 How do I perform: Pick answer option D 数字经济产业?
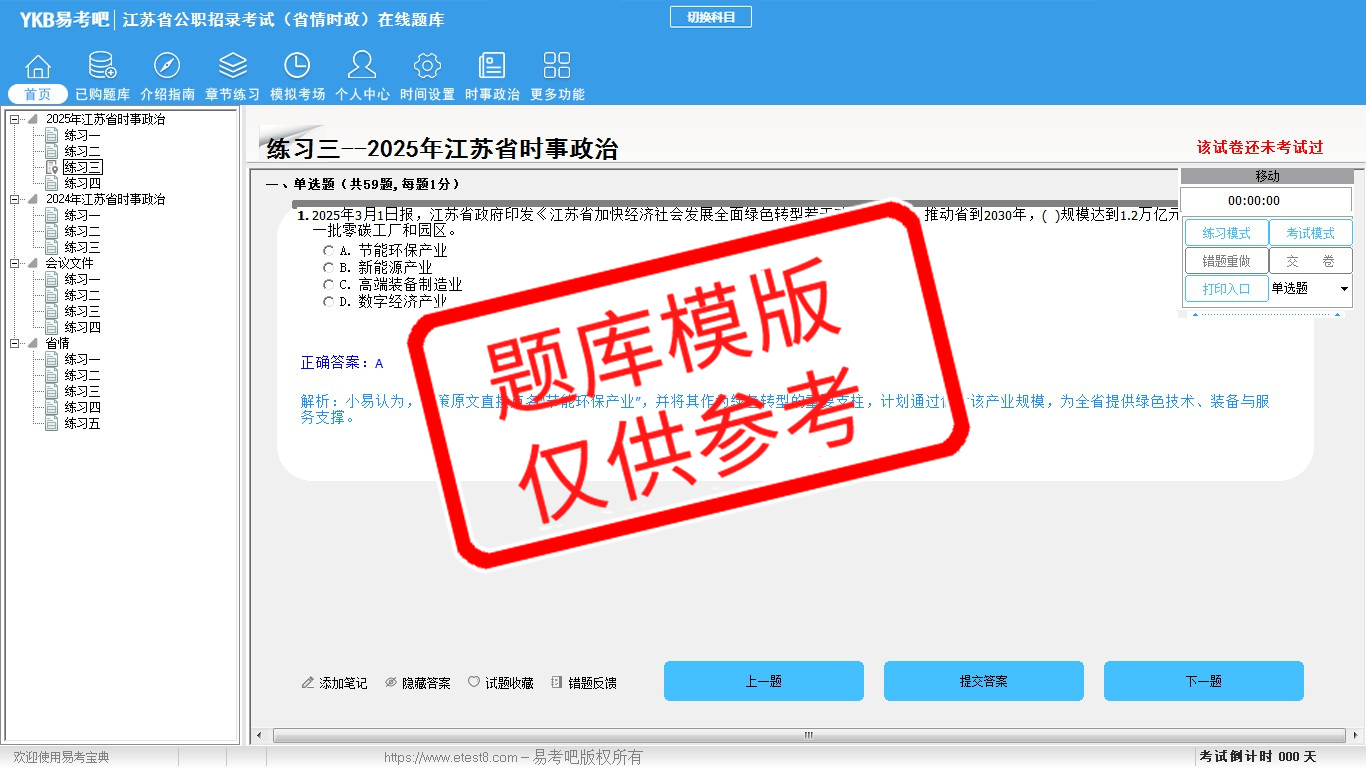[x=329, y=302]
